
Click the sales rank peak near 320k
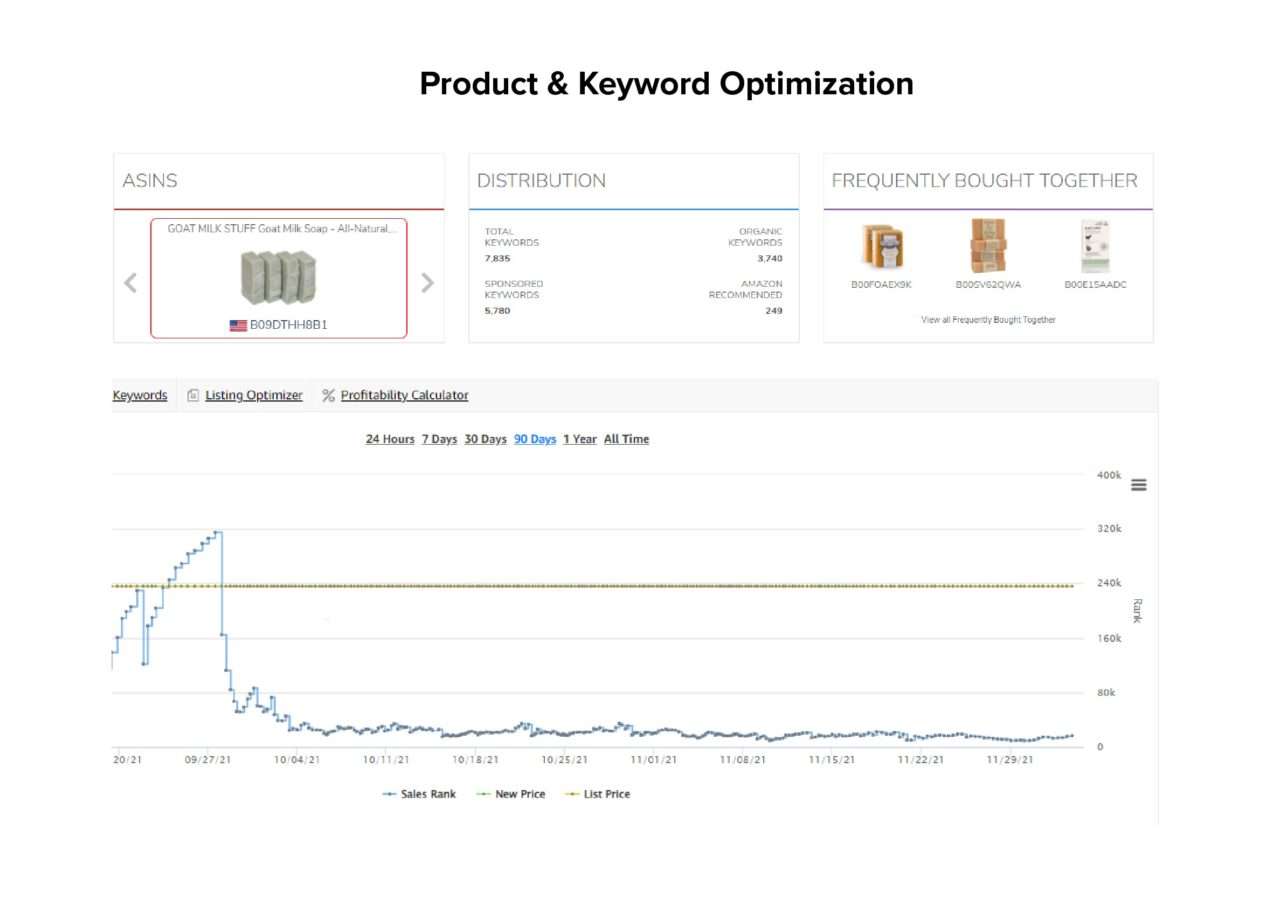[217, 532]
